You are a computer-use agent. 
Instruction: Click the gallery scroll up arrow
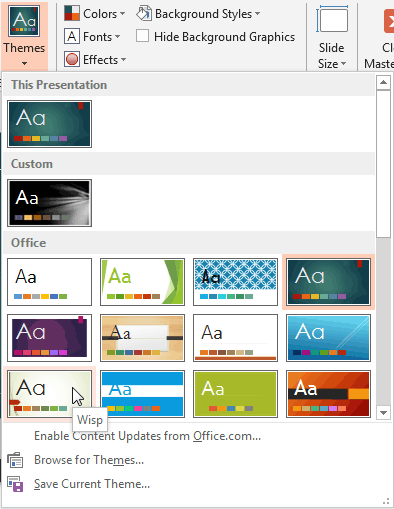point(383,82)
